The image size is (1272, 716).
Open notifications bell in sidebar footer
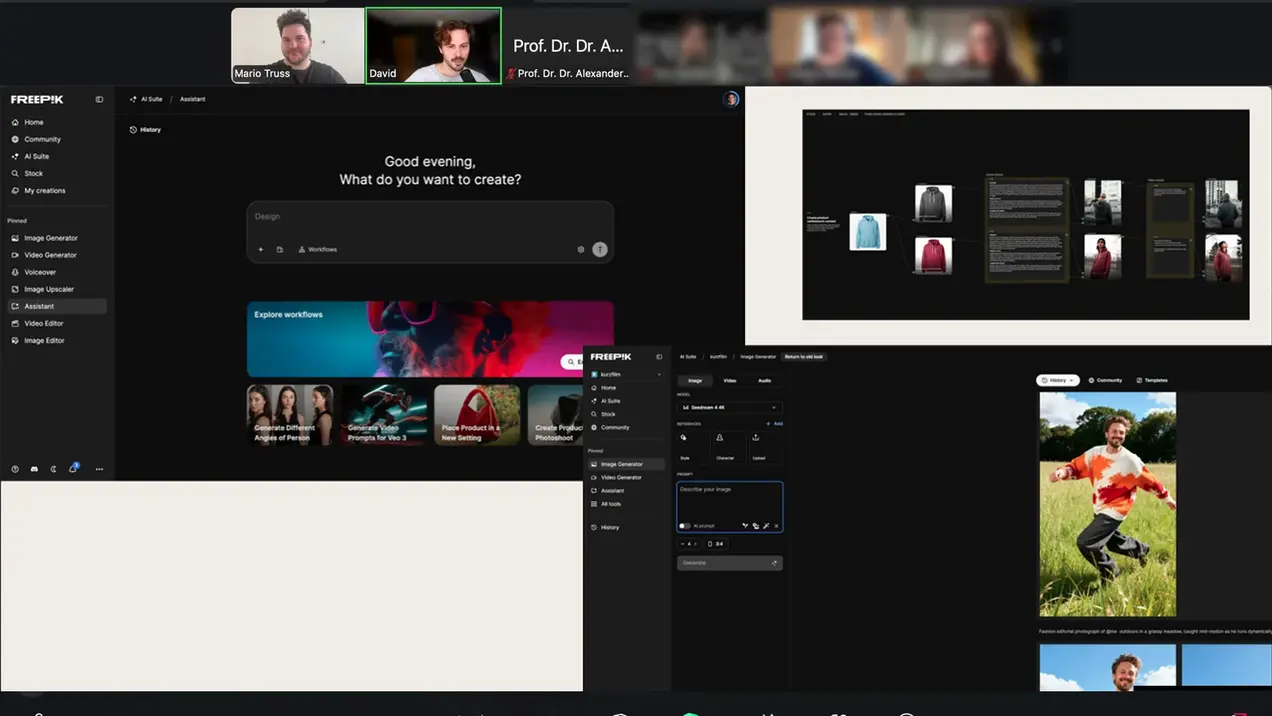pyautogui.click(x=73, y=468)
